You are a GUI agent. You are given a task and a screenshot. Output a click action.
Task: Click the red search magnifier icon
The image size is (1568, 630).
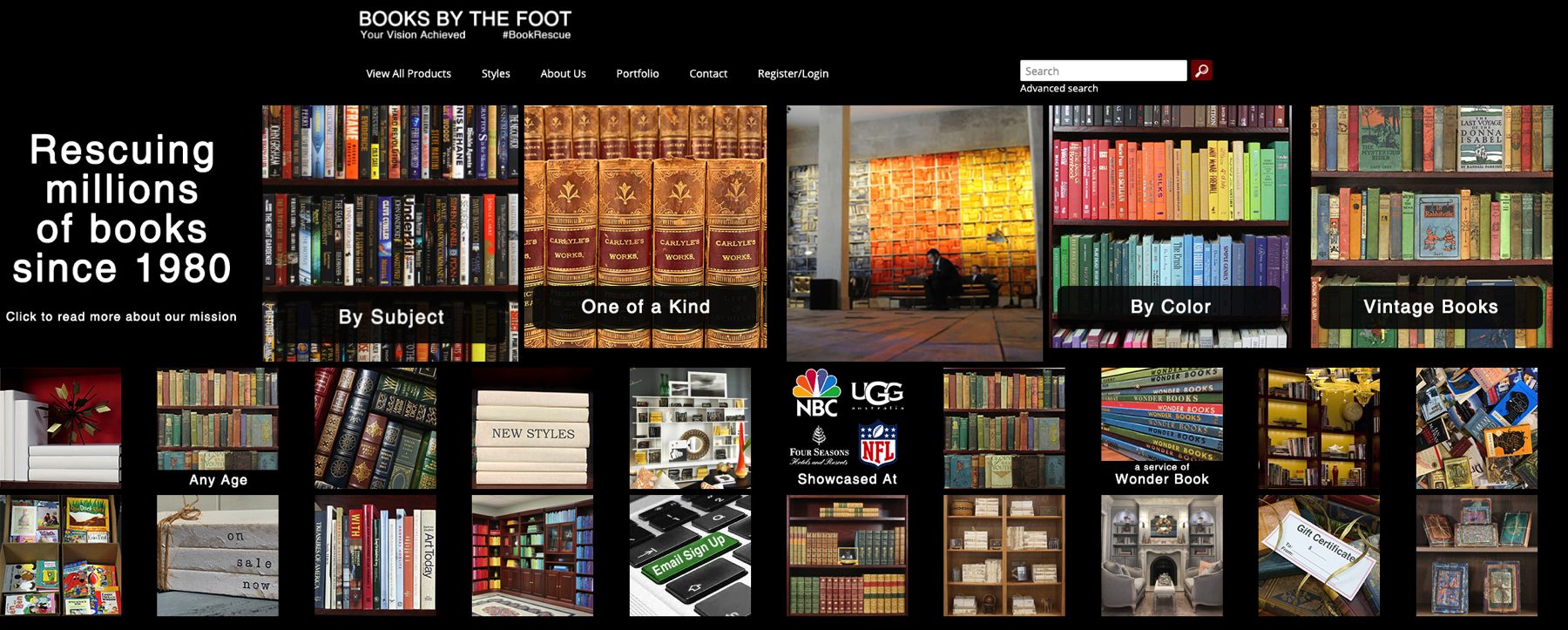pyautogui.click(x=1201, y=71)
